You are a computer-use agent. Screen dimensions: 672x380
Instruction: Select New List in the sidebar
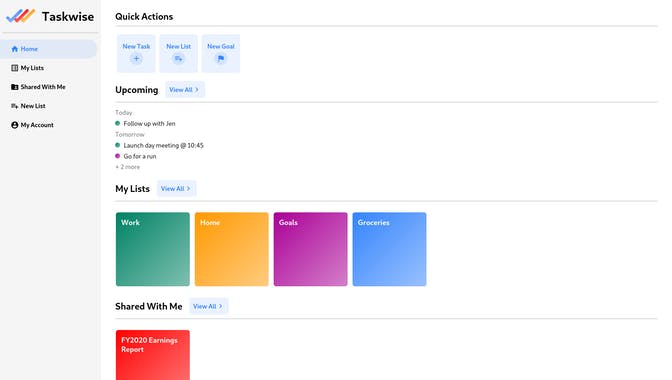[x=49, y=106]
